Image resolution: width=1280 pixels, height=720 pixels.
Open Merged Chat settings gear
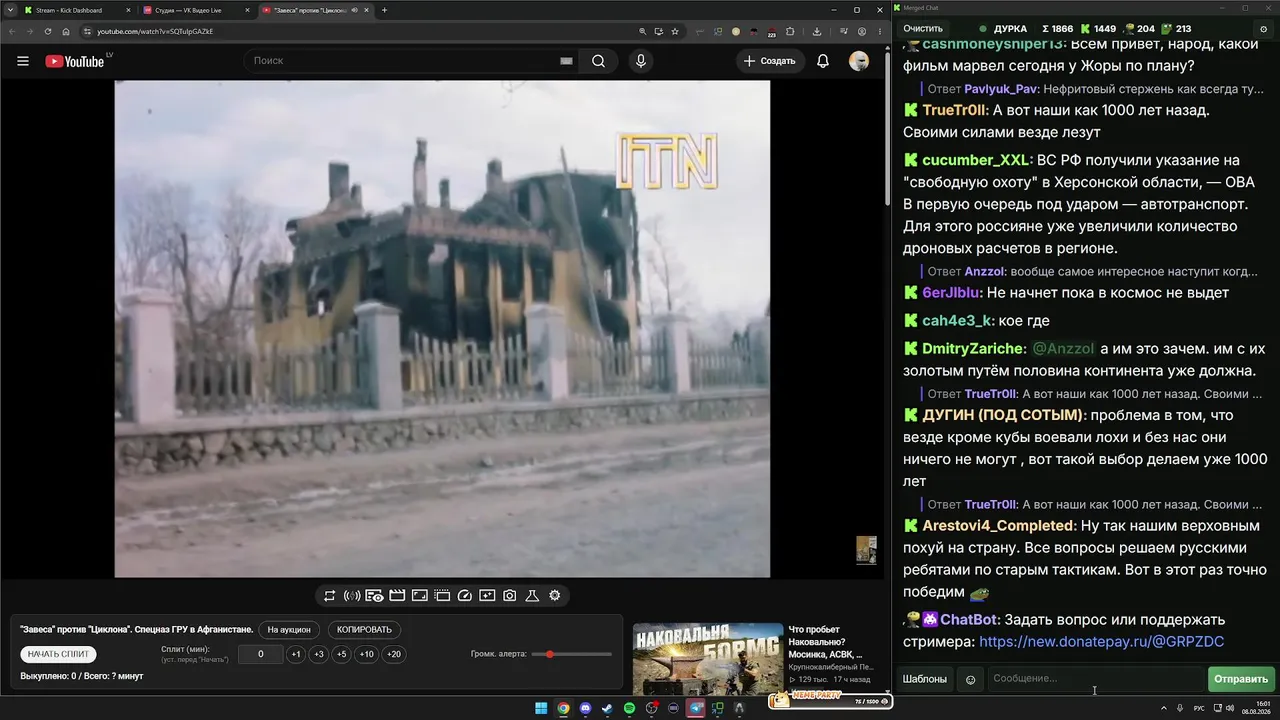click(1264, 29)
